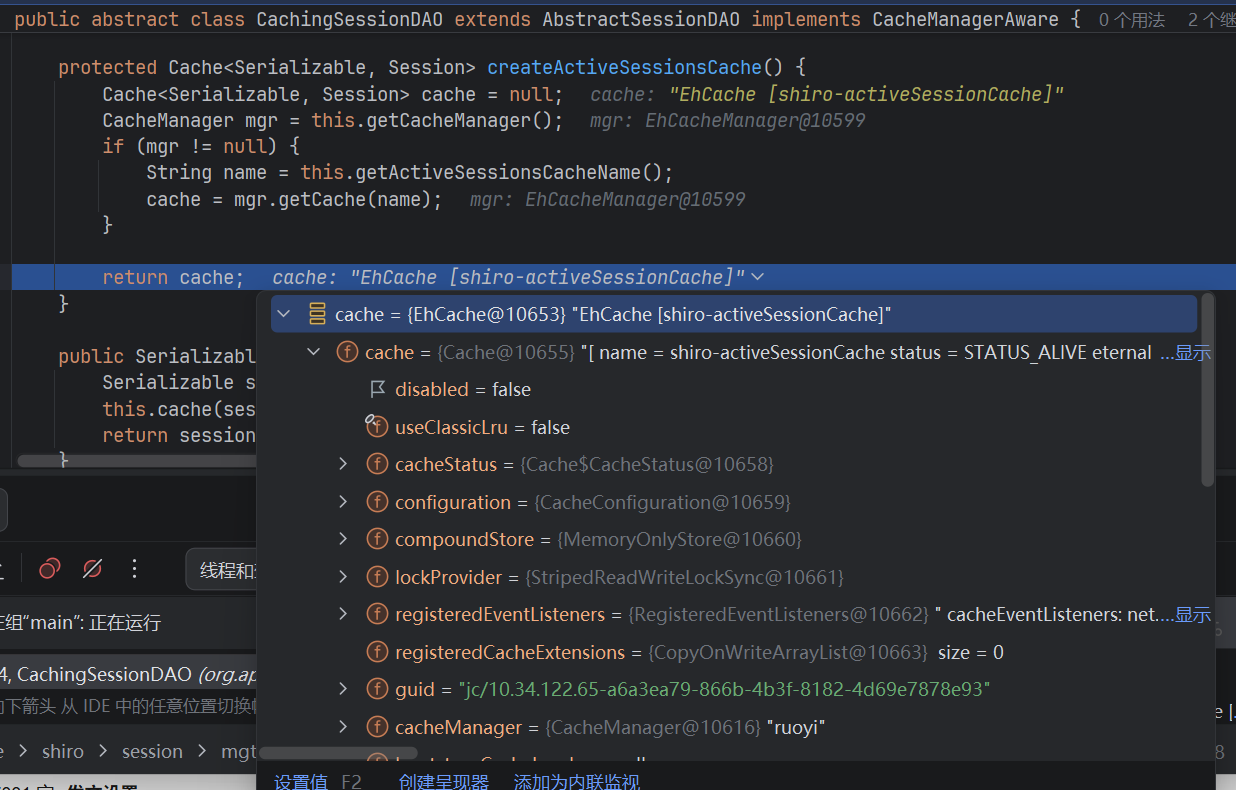Click the session breadcrumb item
Image resolution: width=1236 pixels, height=790 pixels.
point(152,751)
